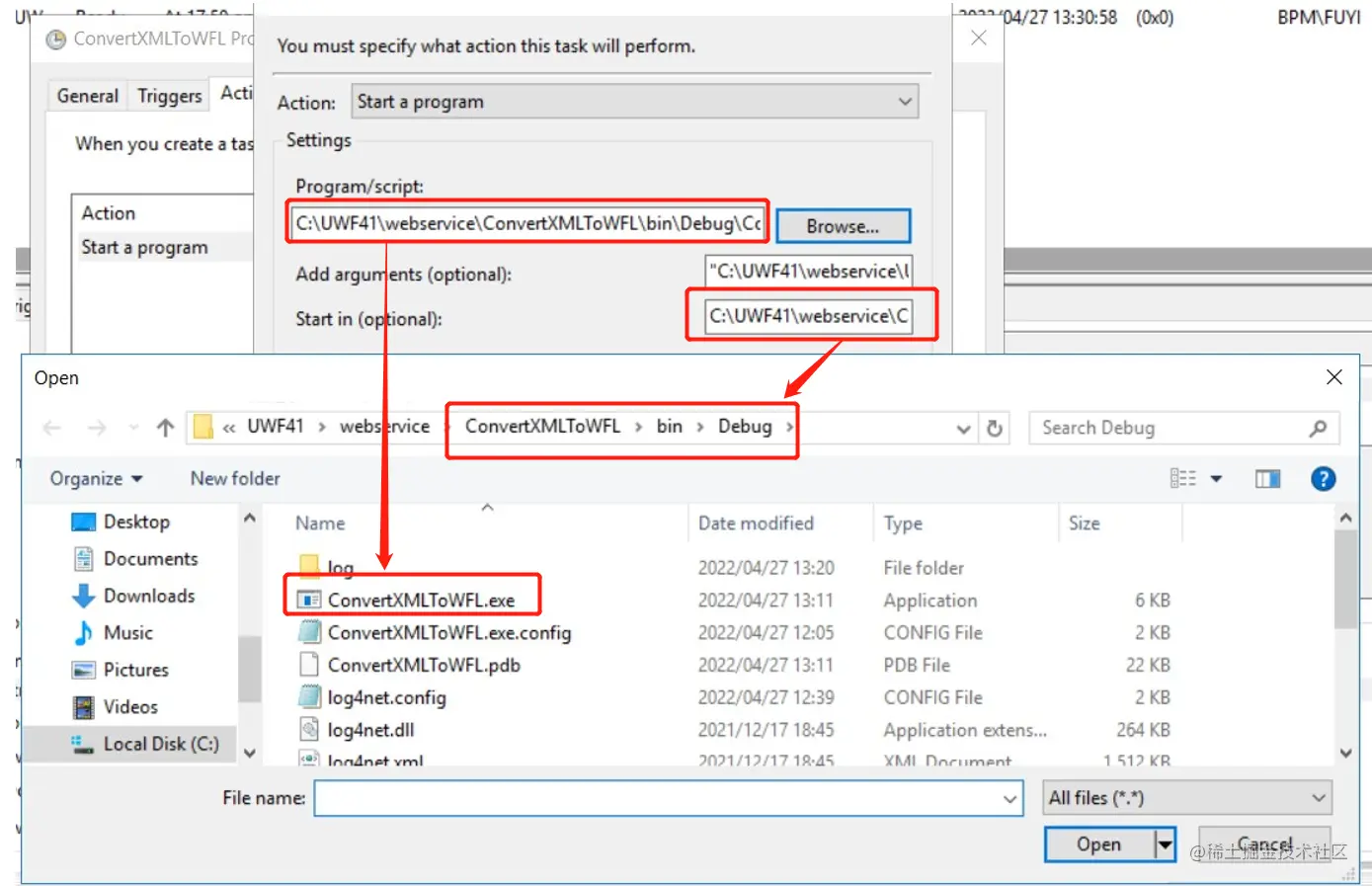Sort files by Size column
Viewport: 1372px width, 886px height.
tap(1084, 524)
